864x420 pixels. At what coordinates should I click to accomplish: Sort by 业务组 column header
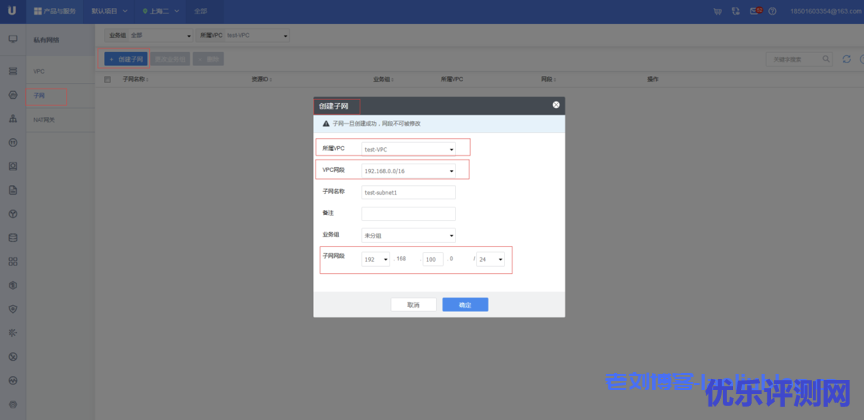click(x=383, y=79)
